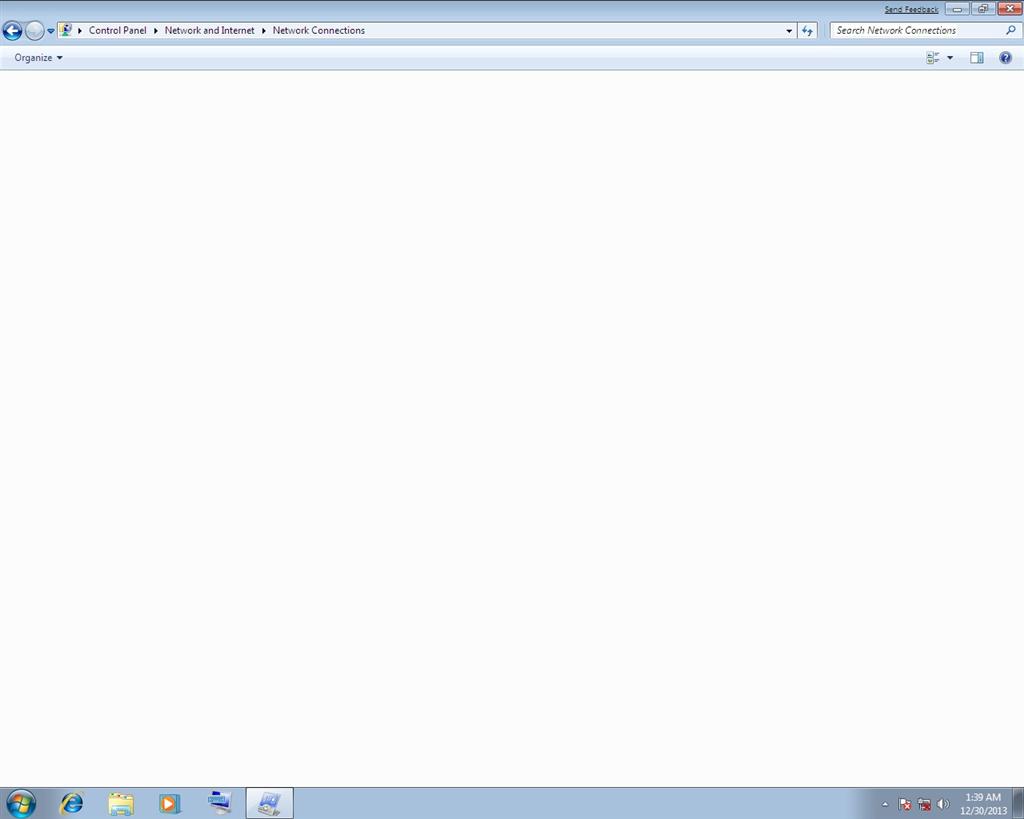The image size is (1024, 819).
Task: Select the active Control Panel taskbar button
Action: [269, 803]
